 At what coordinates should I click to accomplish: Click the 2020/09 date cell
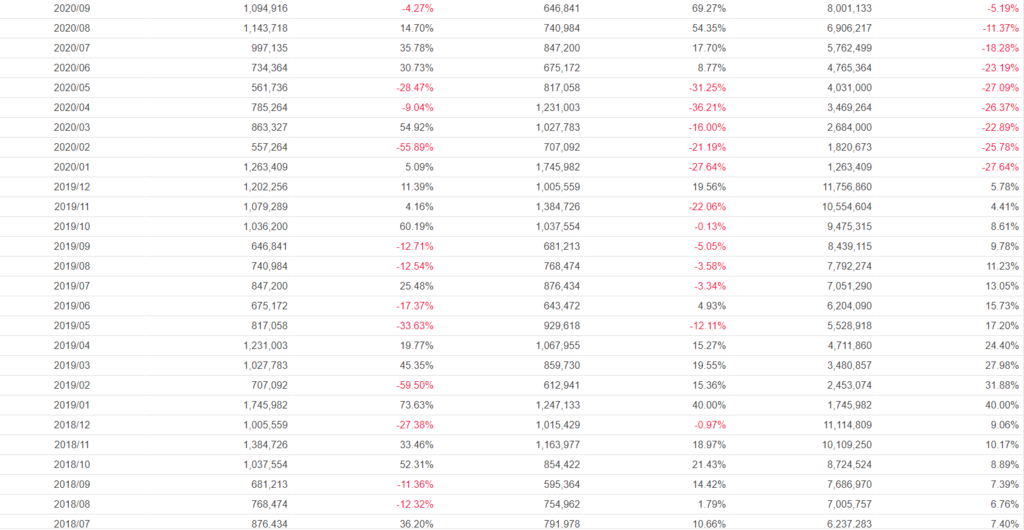[x=71, y=8]
